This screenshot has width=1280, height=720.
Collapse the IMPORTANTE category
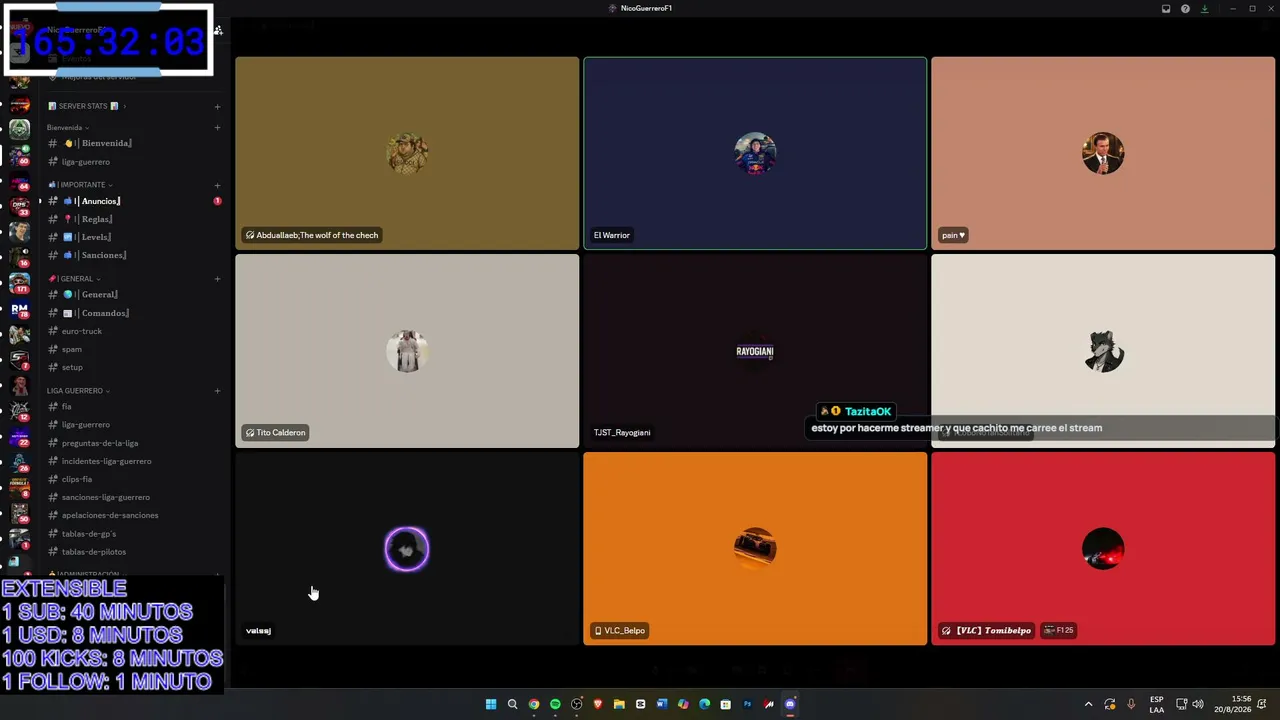80,185
